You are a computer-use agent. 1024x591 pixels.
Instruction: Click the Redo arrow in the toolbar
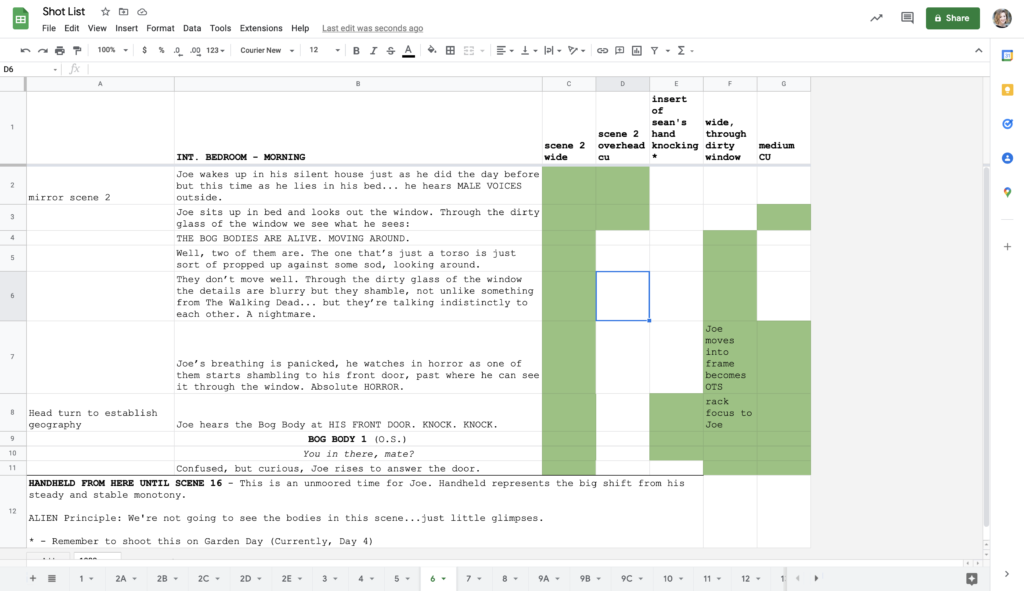(x=42, y=50)
